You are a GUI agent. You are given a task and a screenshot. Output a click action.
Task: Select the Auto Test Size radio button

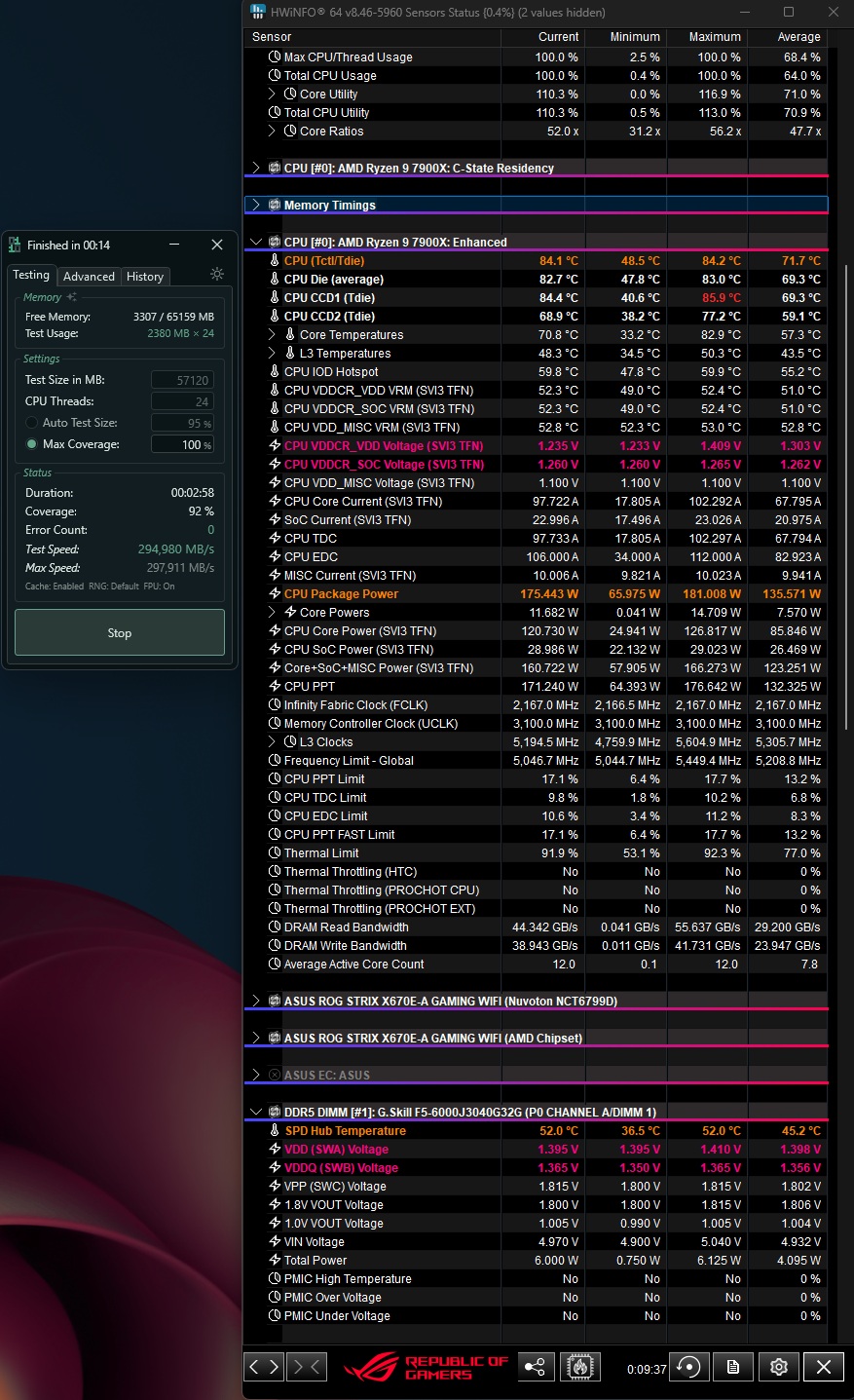pos(32,423)
